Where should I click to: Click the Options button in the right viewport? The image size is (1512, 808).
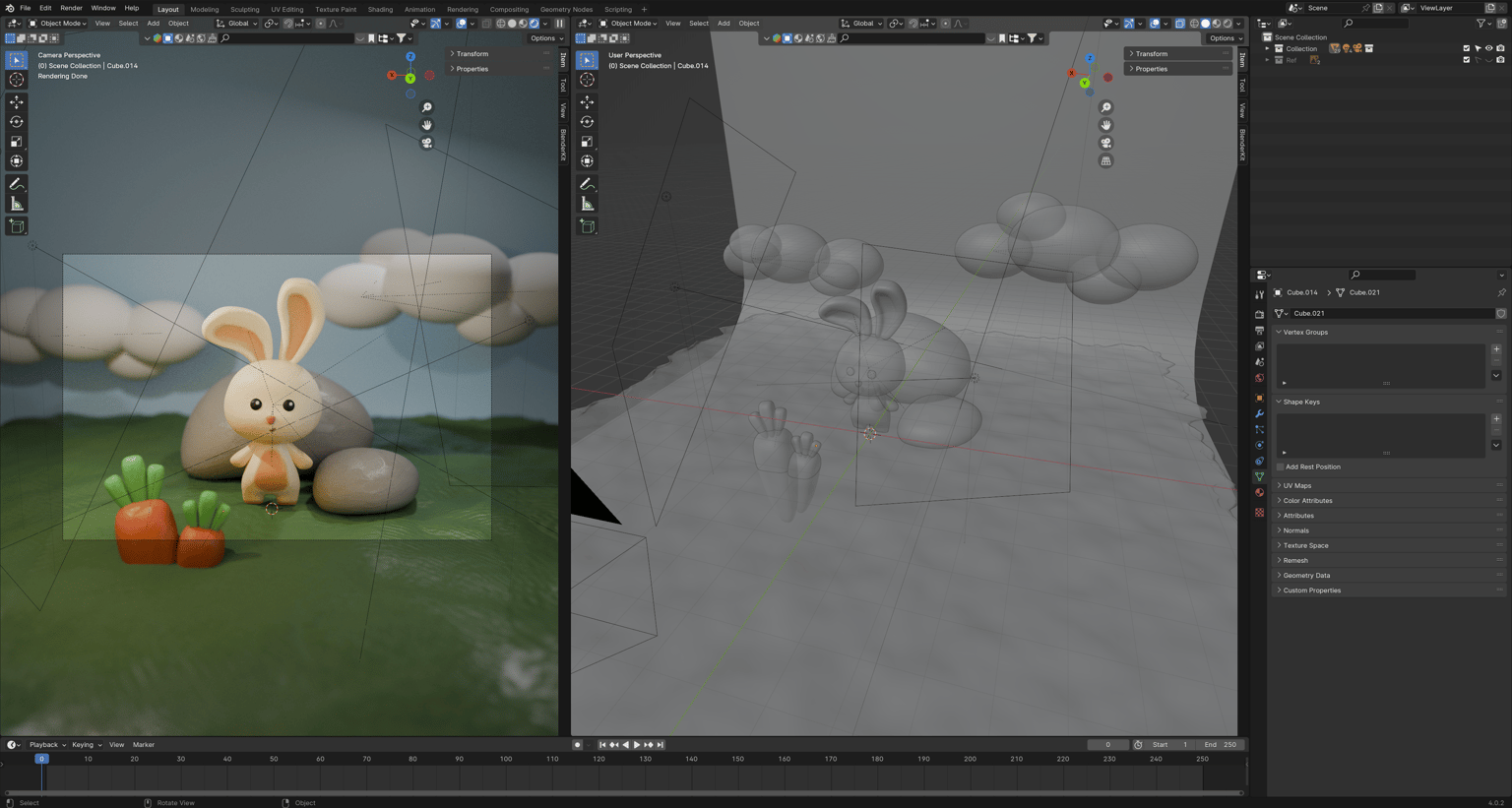(x=1225, y=38)
